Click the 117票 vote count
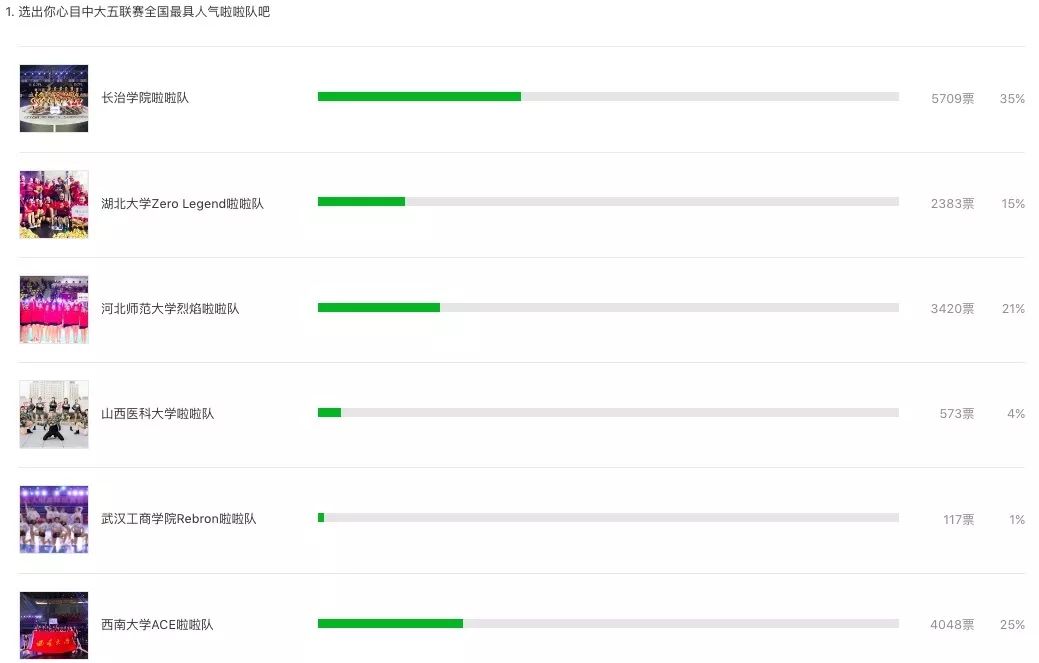This screenshot has height=663, width=1039. pos(958,520)
